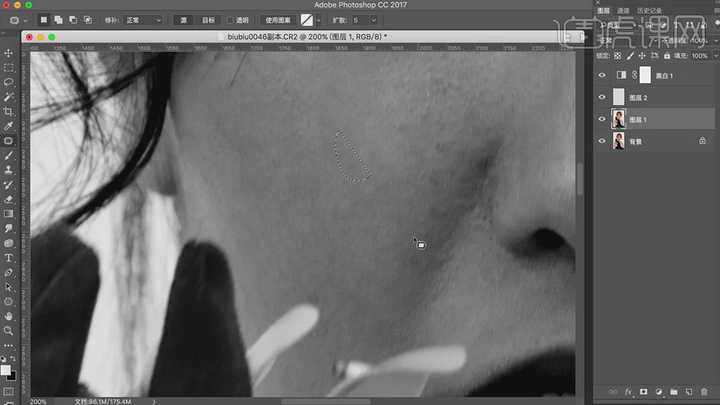Select the Brush tool

point(8,156)
